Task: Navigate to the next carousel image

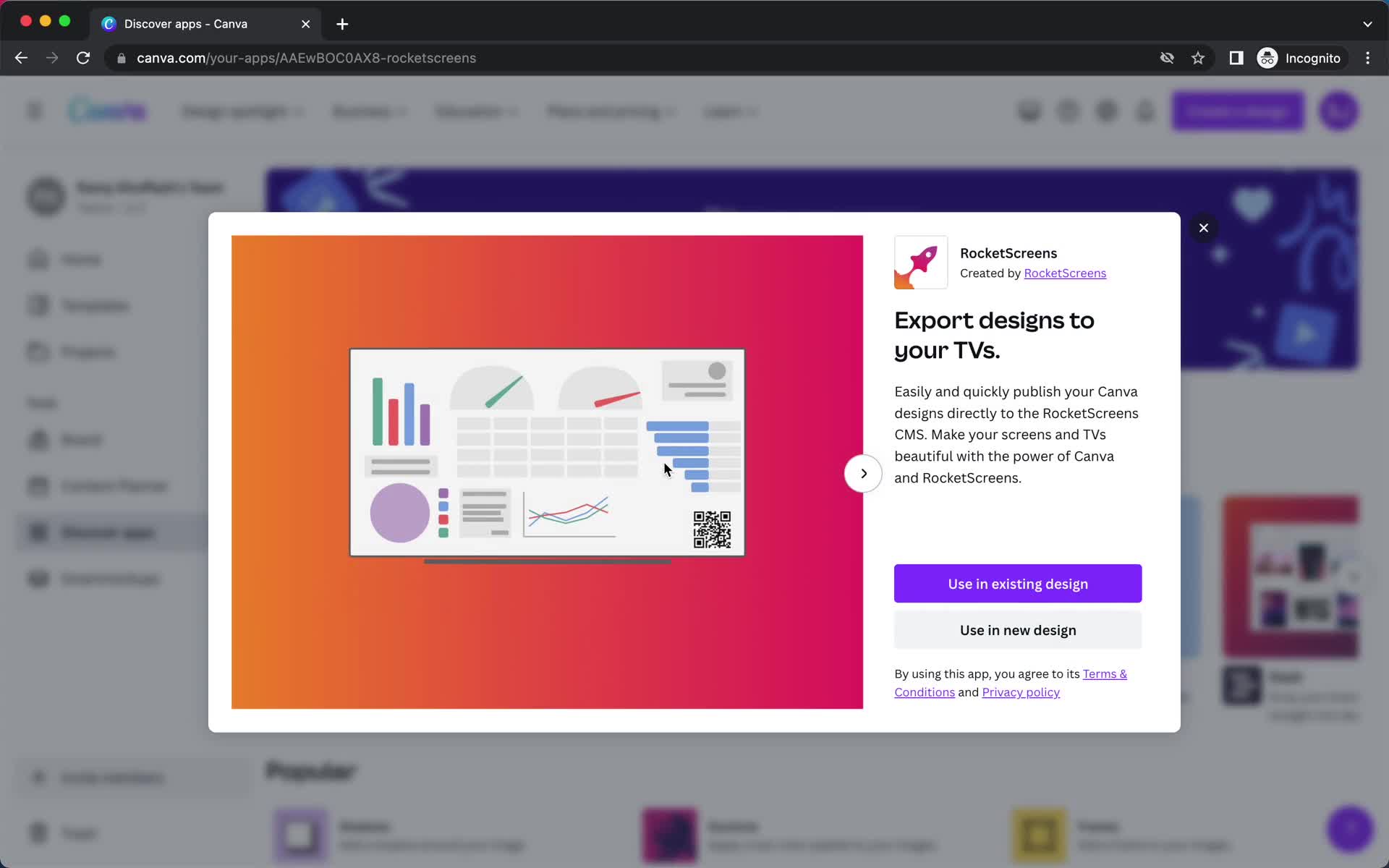Action: pos(861,473)
